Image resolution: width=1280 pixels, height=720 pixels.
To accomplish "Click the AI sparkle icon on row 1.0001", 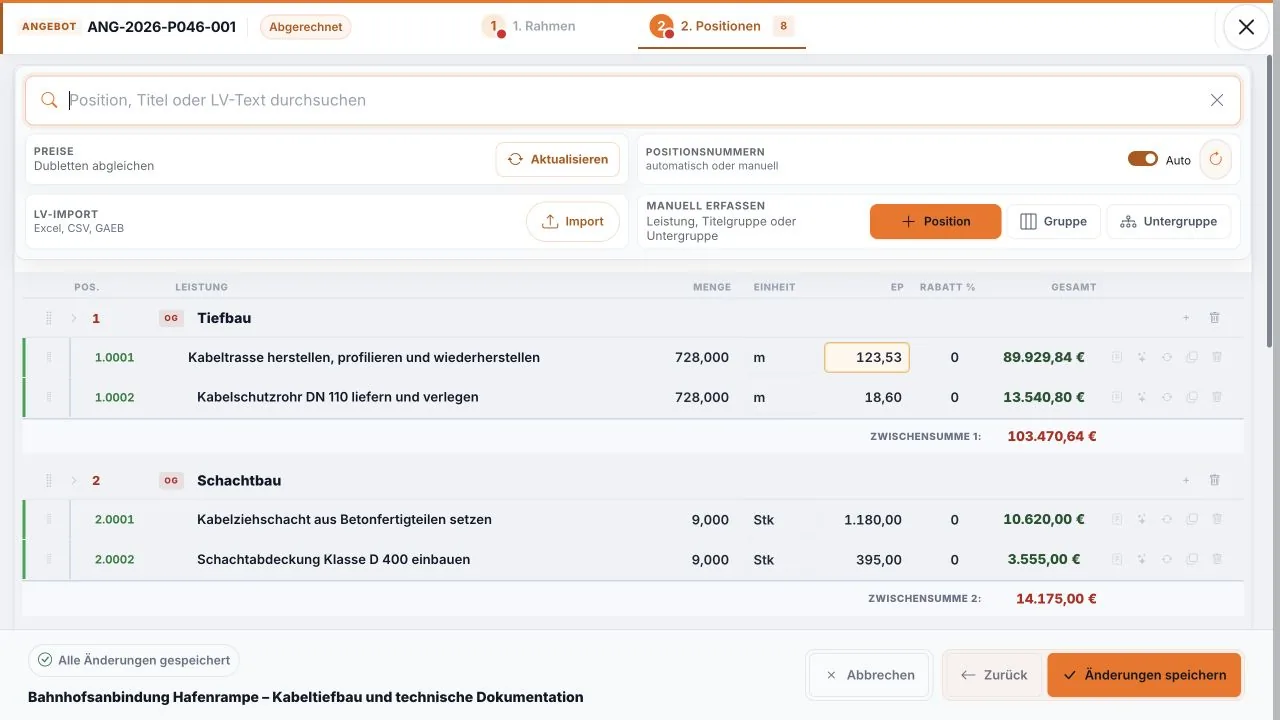I will tap(1142, 357).
